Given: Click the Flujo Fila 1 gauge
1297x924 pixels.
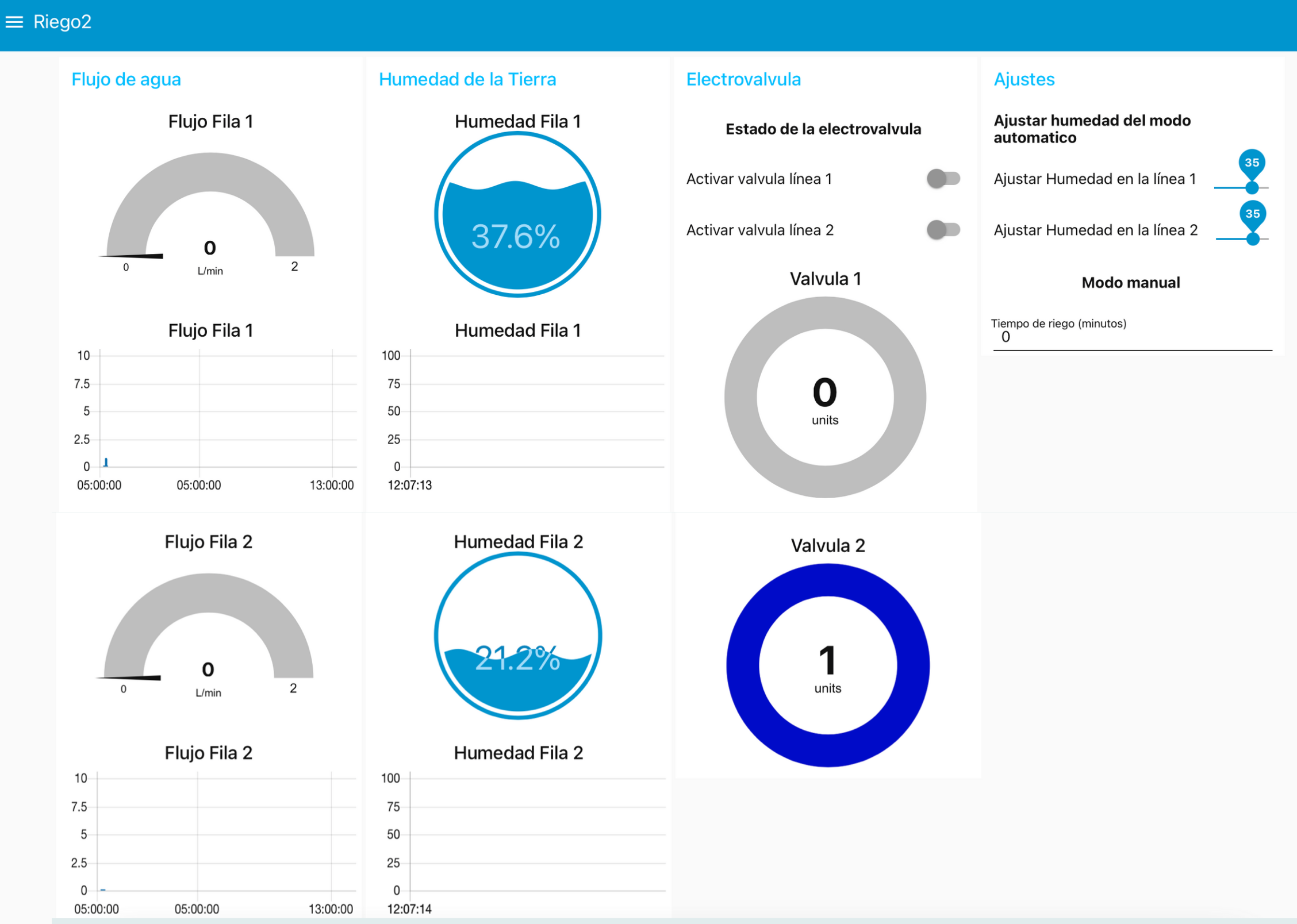Looking at the screenshot, I should coord(209,213).
